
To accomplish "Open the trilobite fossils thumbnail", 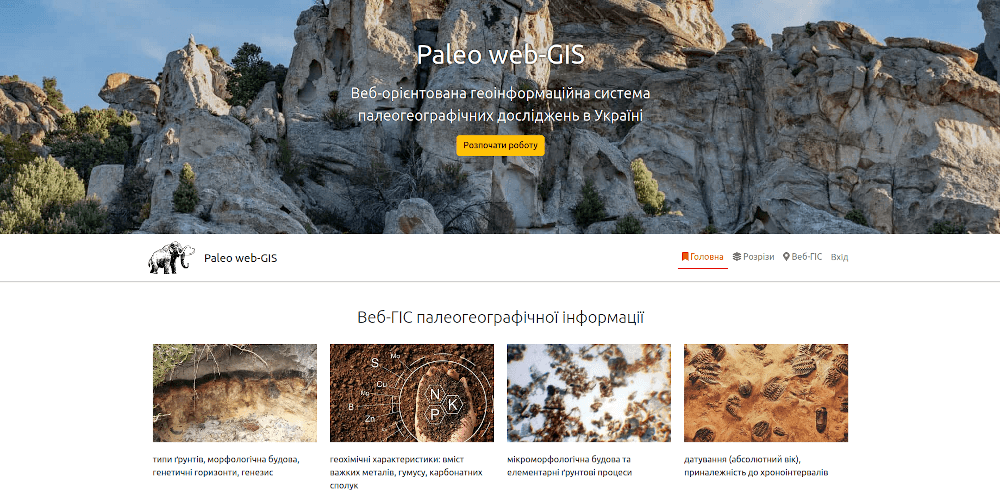I will (x=766, y=393).
